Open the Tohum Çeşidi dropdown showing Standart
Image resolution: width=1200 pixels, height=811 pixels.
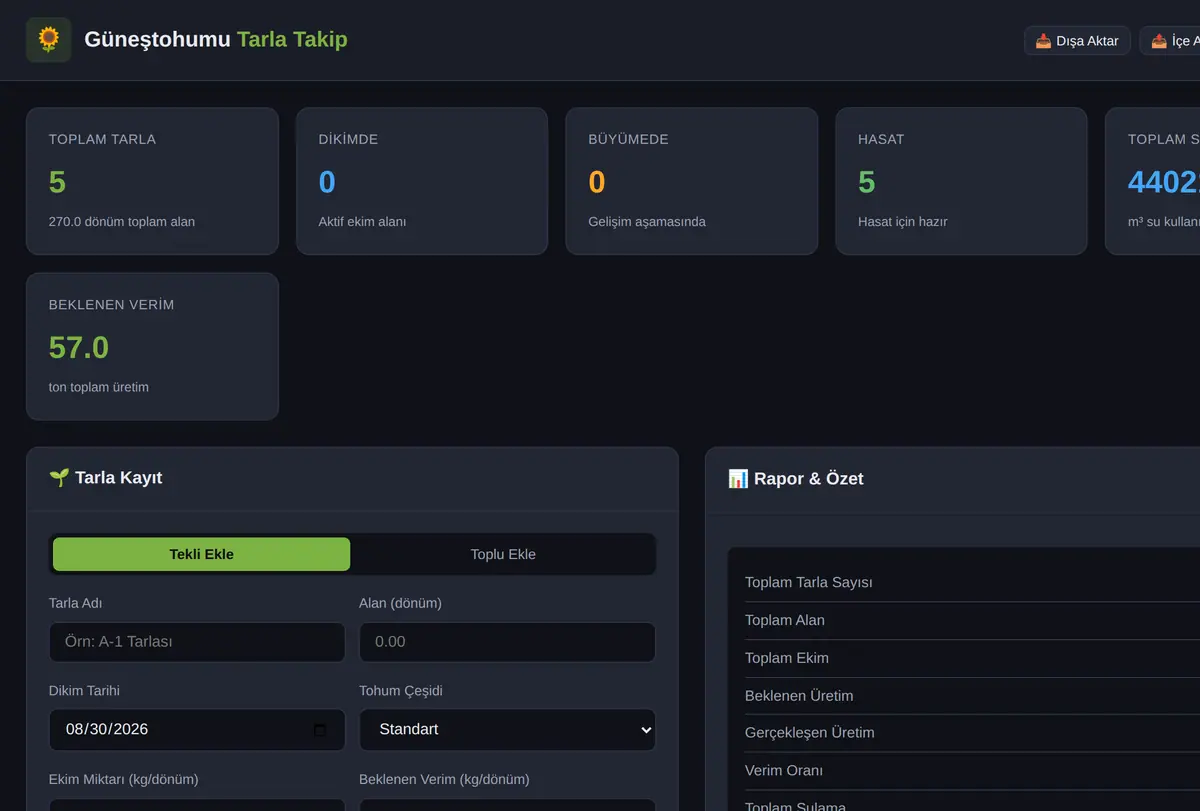pyautogui.click(x=507, y=730)
